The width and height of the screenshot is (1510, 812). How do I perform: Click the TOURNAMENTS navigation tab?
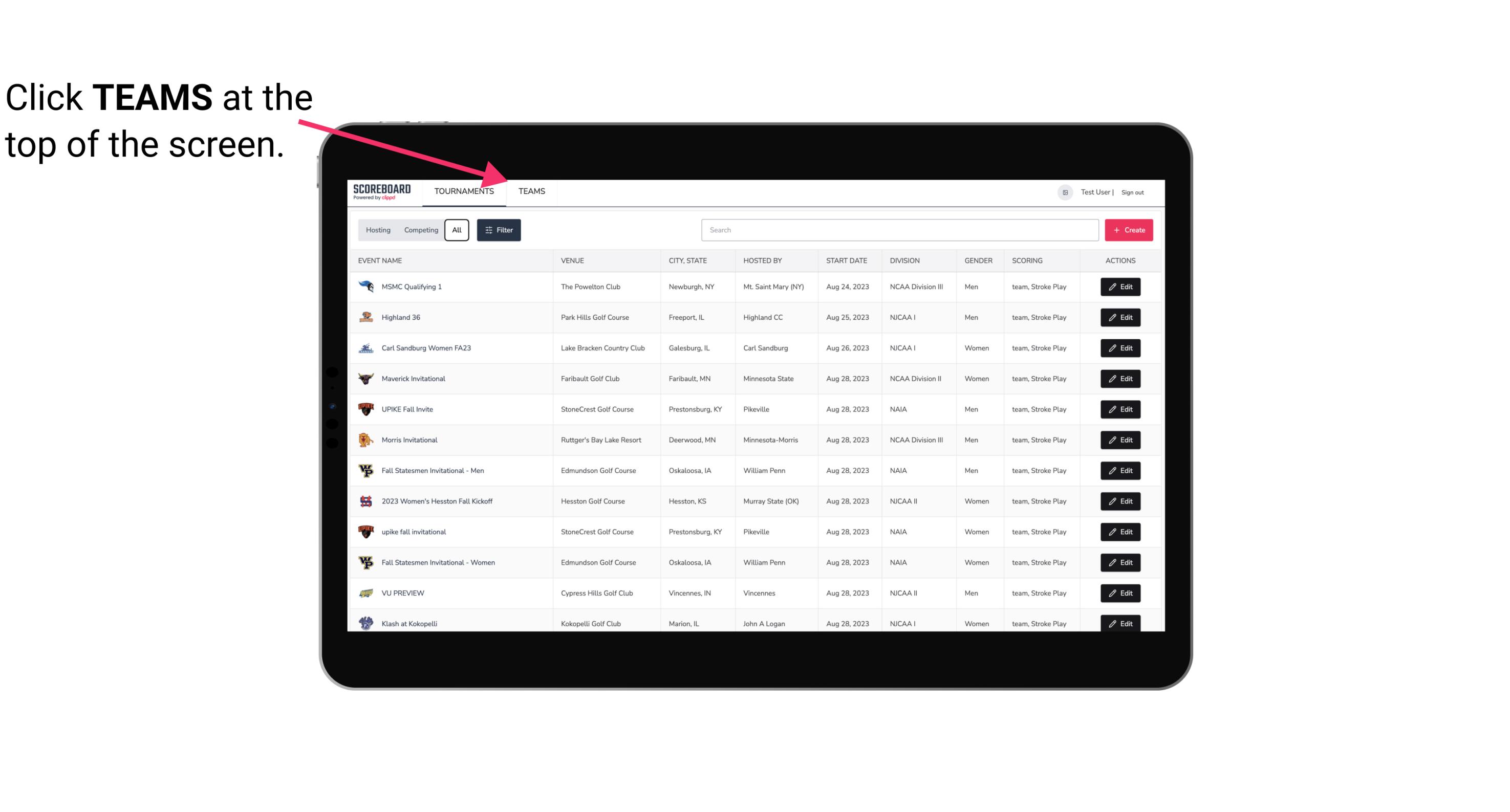(x=464, y=191)
